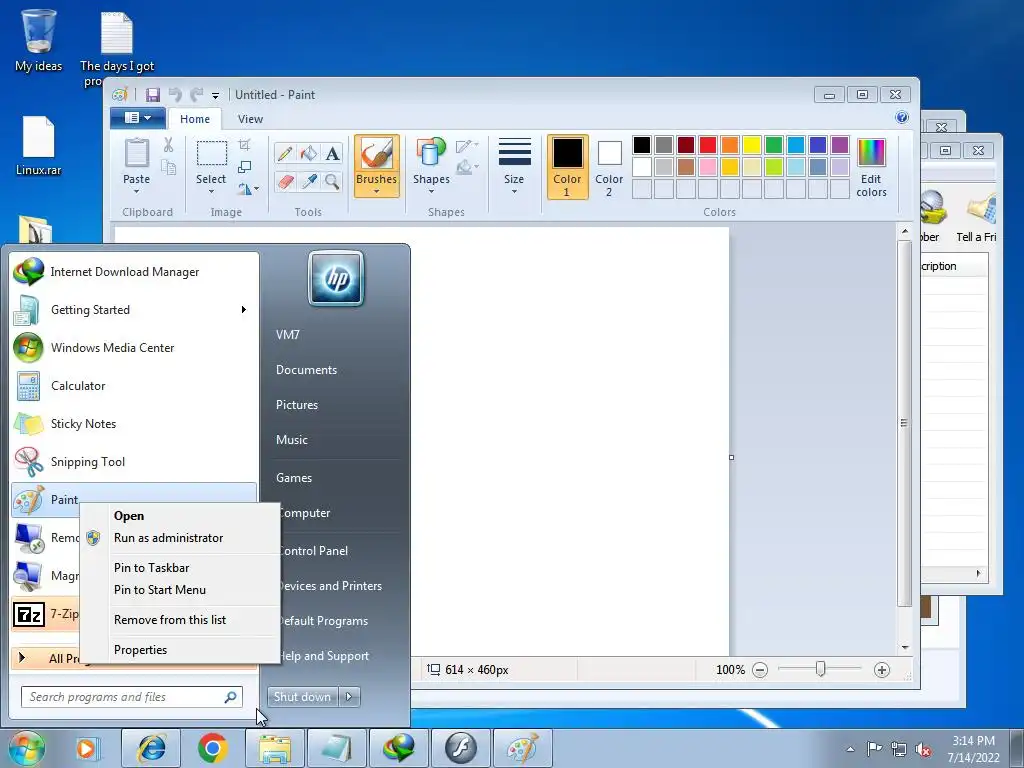The image size is (1024, 768).
Task: Click the zoom out minus button
Action: (x=760, y=669)
